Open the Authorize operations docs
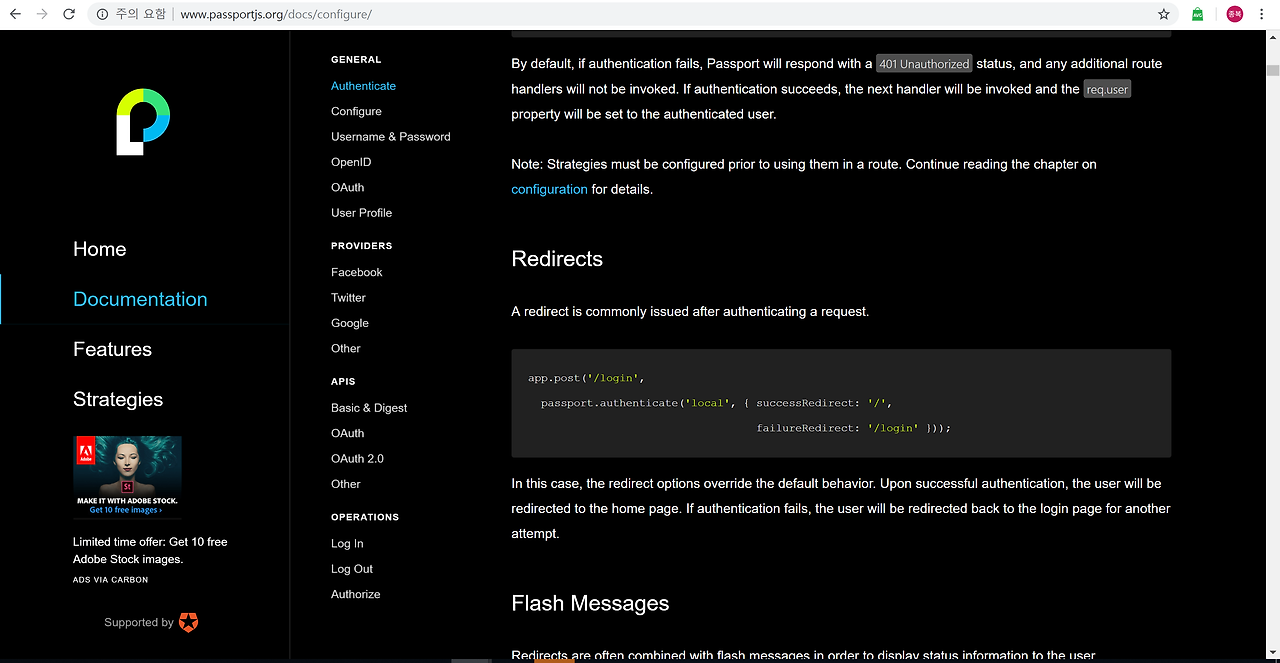The height and width of the screenshot is (663, 1280). (x=356, y=594)
